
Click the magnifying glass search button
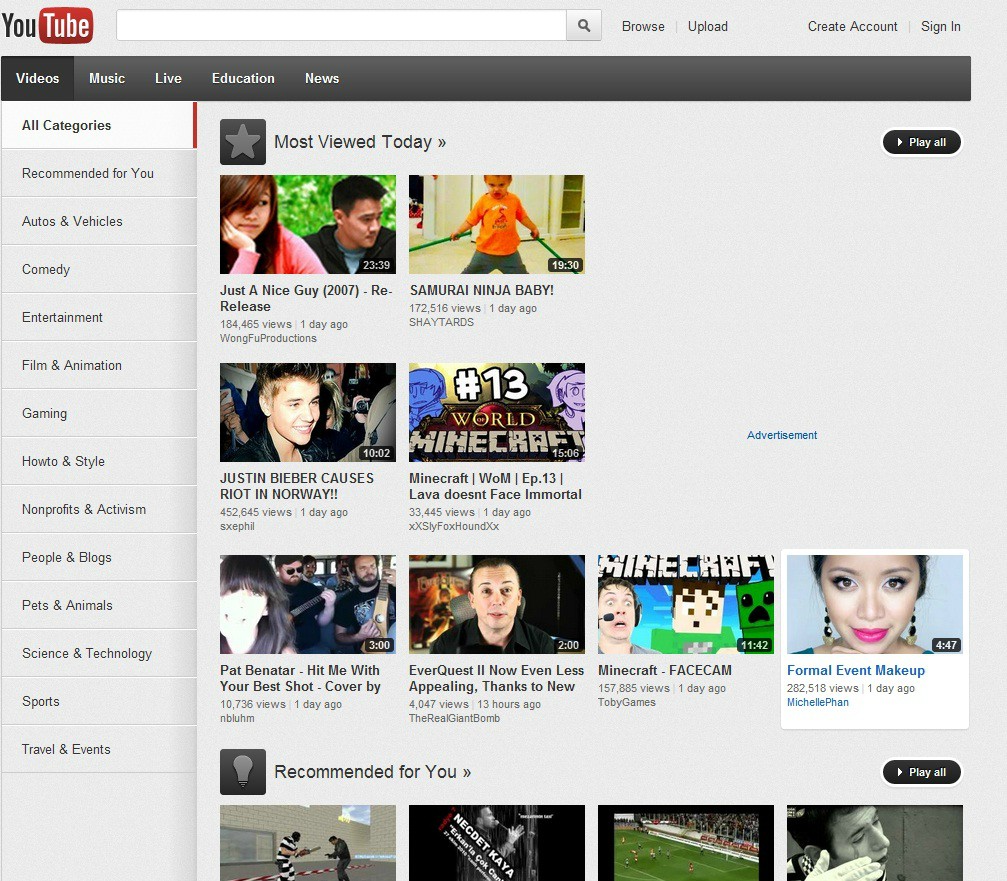click(x=584, y=26)
